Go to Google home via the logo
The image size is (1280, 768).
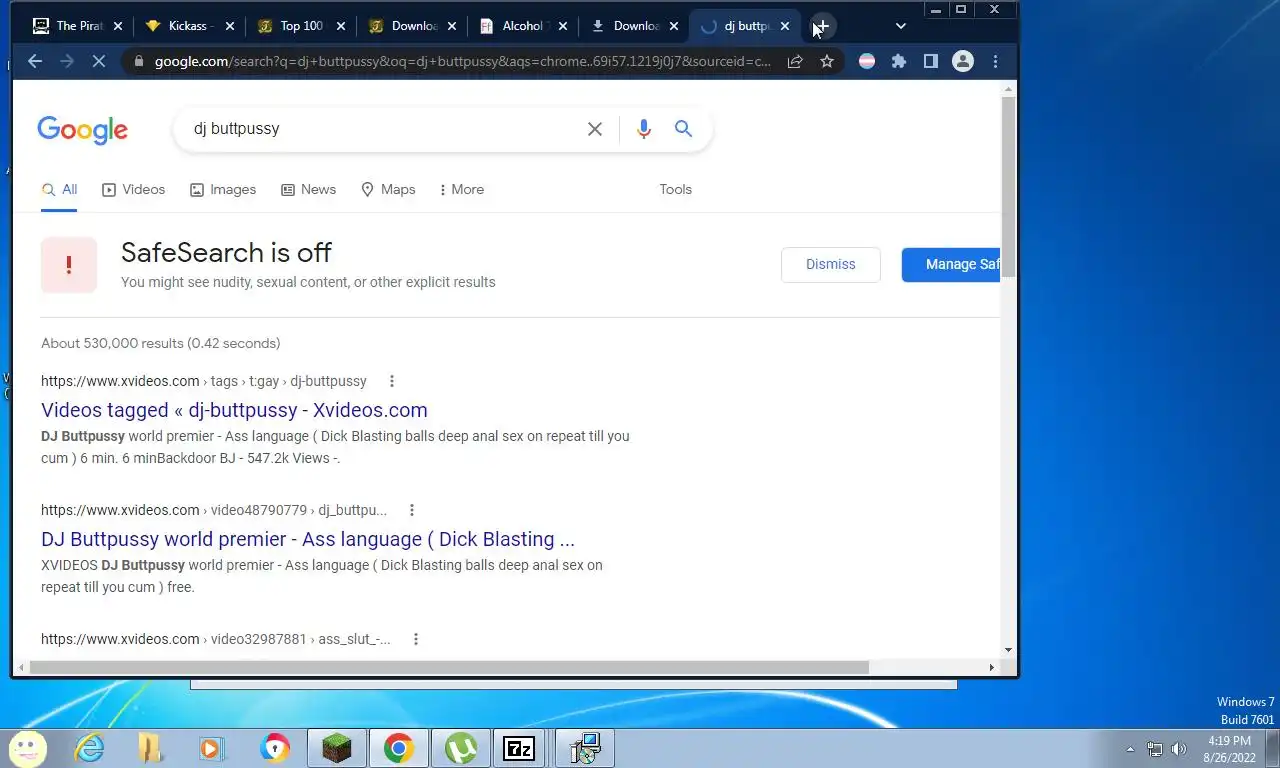82,130
